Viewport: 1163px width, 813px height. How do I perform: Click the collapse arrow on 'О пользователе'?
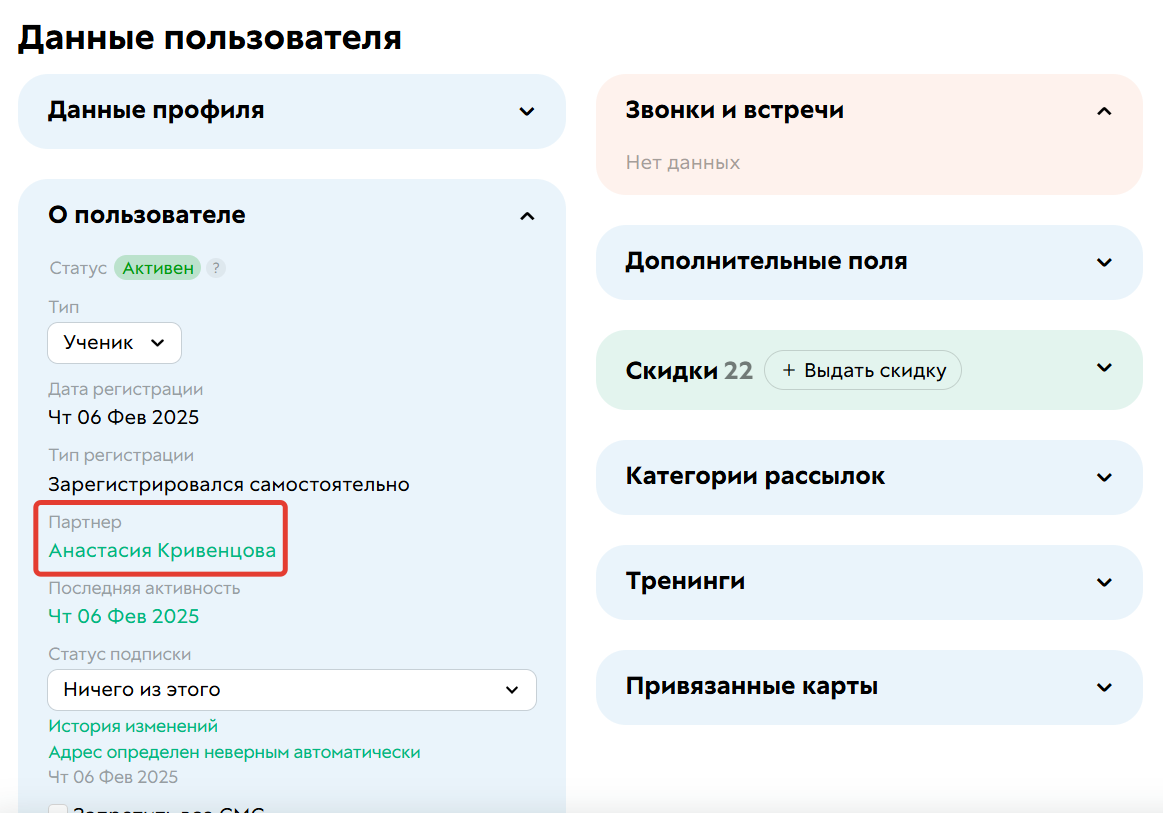[x=527, y=215]
